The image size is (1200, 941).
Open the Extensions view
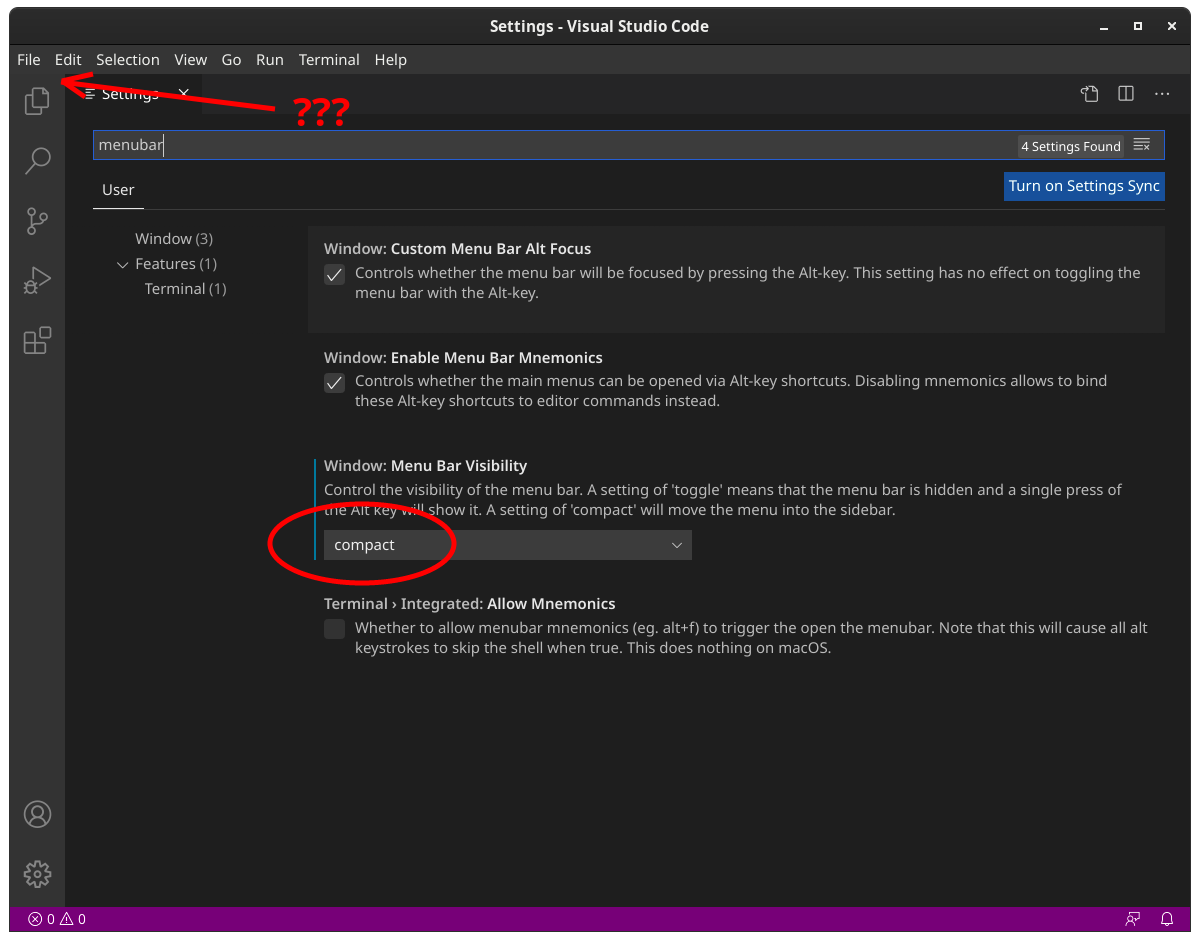[37, 341]
